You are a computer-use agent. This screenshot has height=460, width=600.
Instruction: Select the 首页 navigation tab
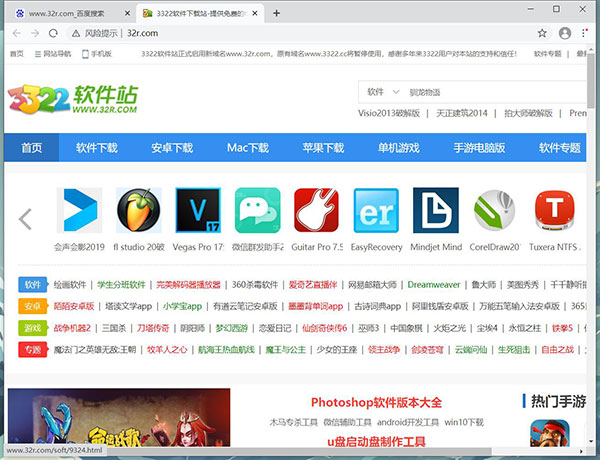(31, 148)
